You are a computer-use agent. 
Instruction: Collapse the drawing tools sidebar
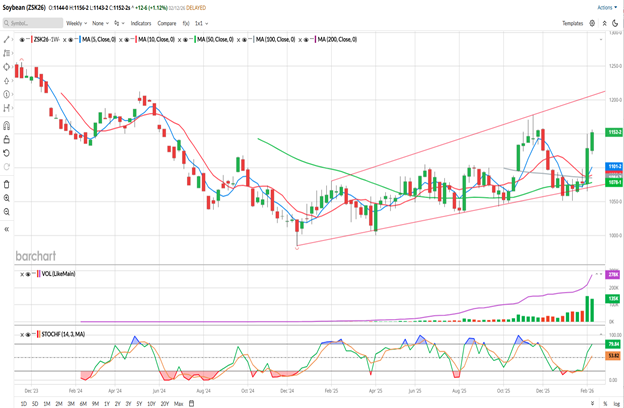[x=6, y=229]
